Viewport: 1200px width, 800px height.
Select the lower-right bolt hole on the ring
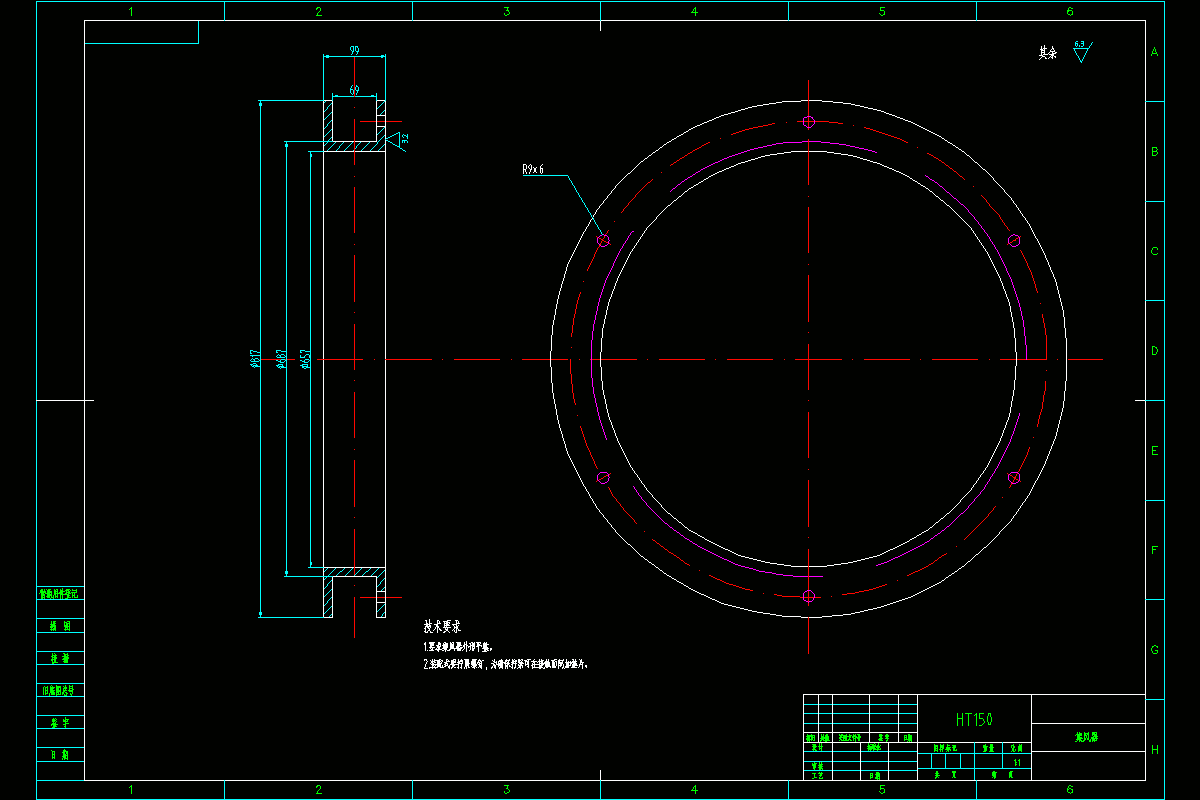coord(1014,478)
